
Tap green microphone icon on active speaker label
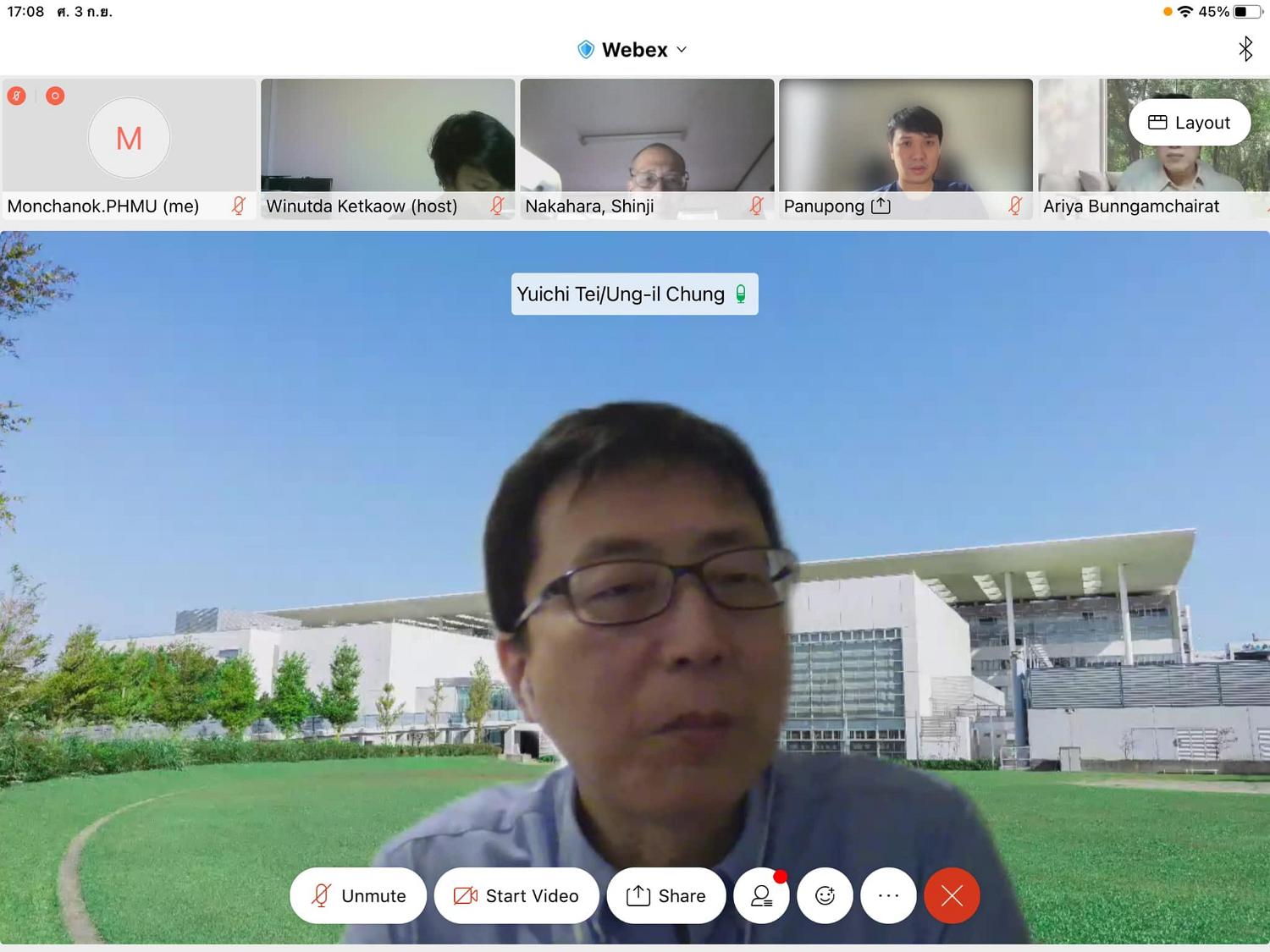(741, 294)
